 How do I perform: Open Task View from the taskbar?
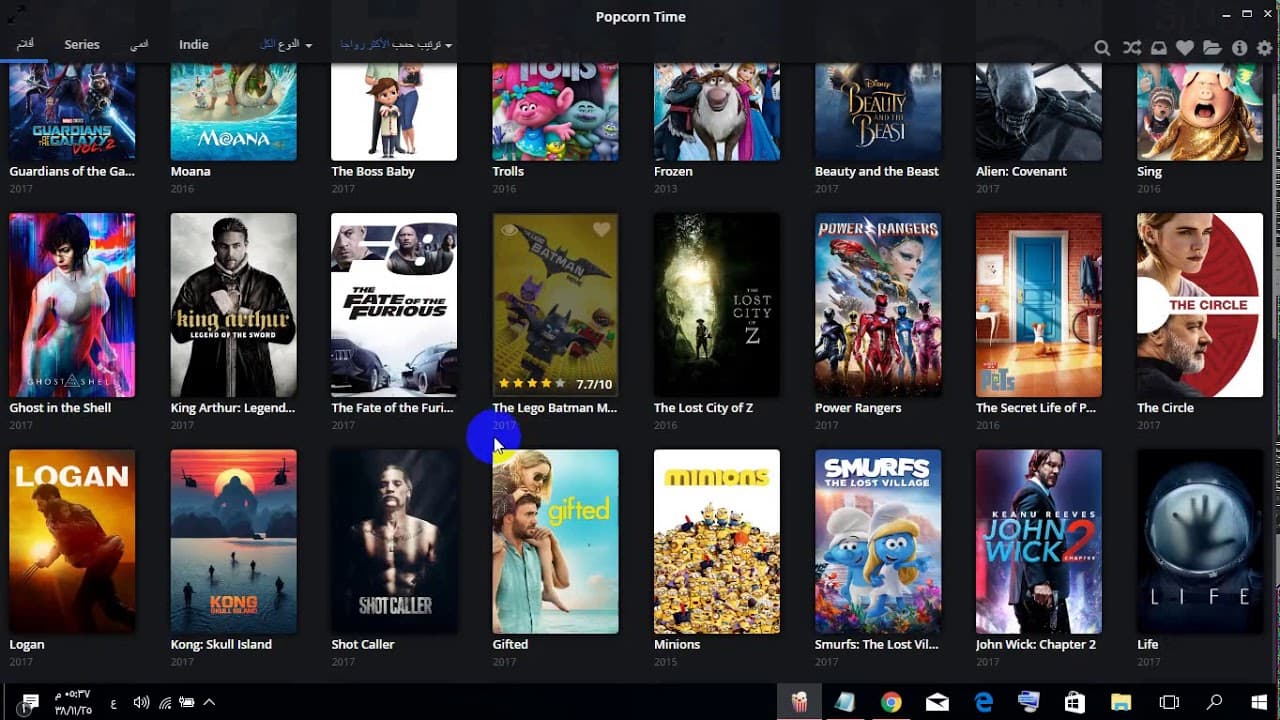[1168, 702]
